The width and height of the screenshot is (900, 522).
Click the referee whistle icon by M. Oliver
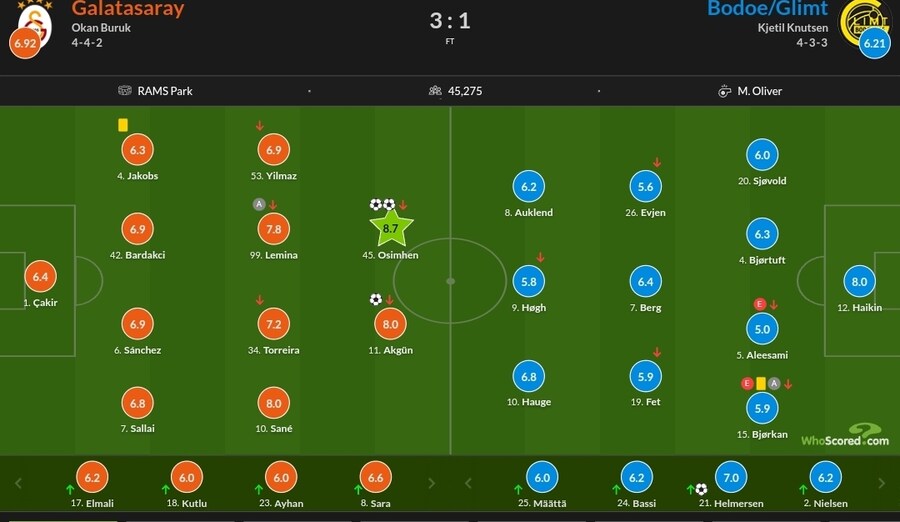coord(725,91)
